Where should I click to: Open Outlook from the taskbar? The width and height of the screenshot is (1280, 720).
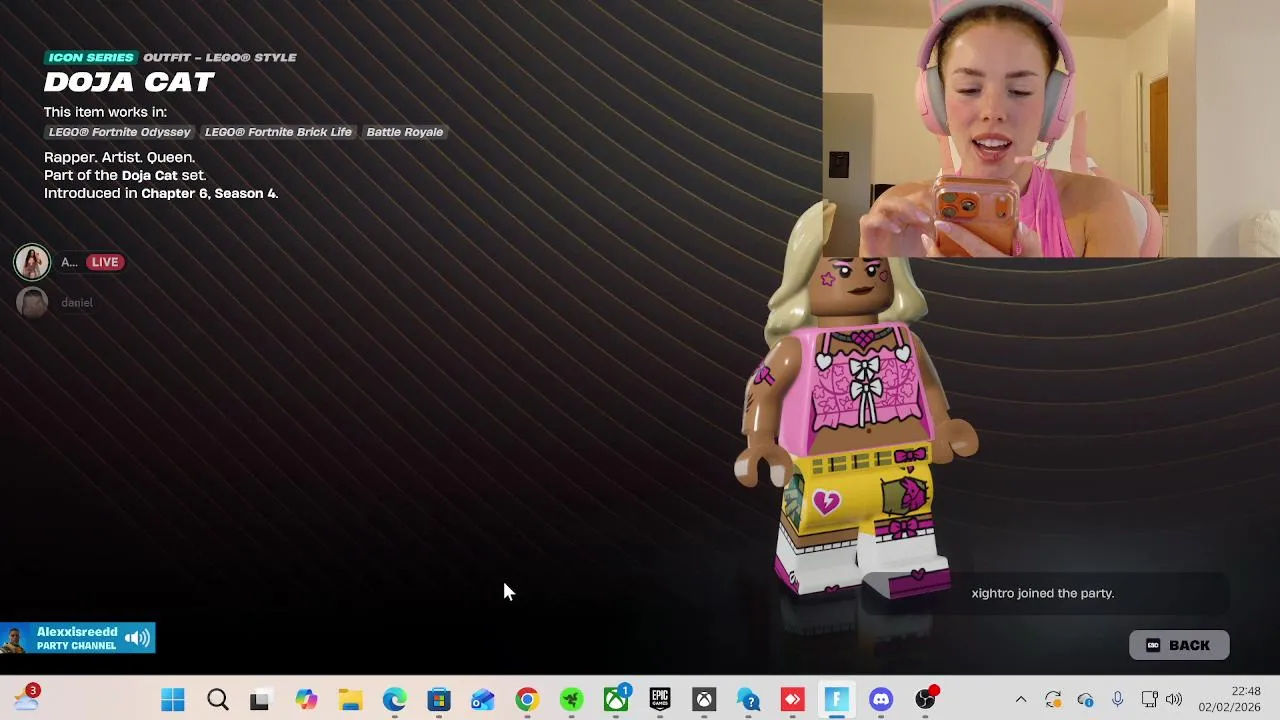[482, 700]
